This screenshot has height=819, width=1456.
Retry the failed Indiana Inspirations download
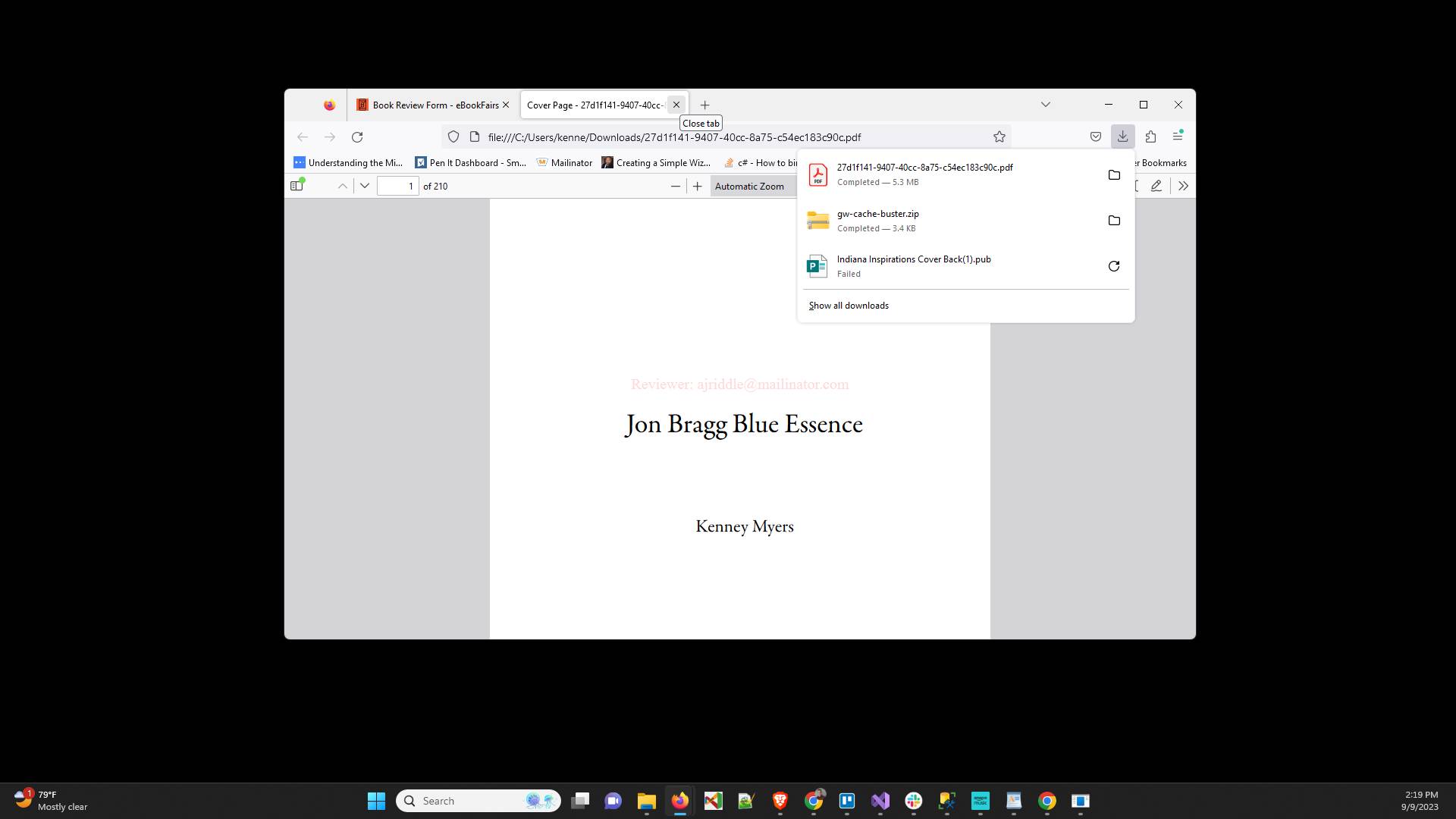coord(1113,266)
